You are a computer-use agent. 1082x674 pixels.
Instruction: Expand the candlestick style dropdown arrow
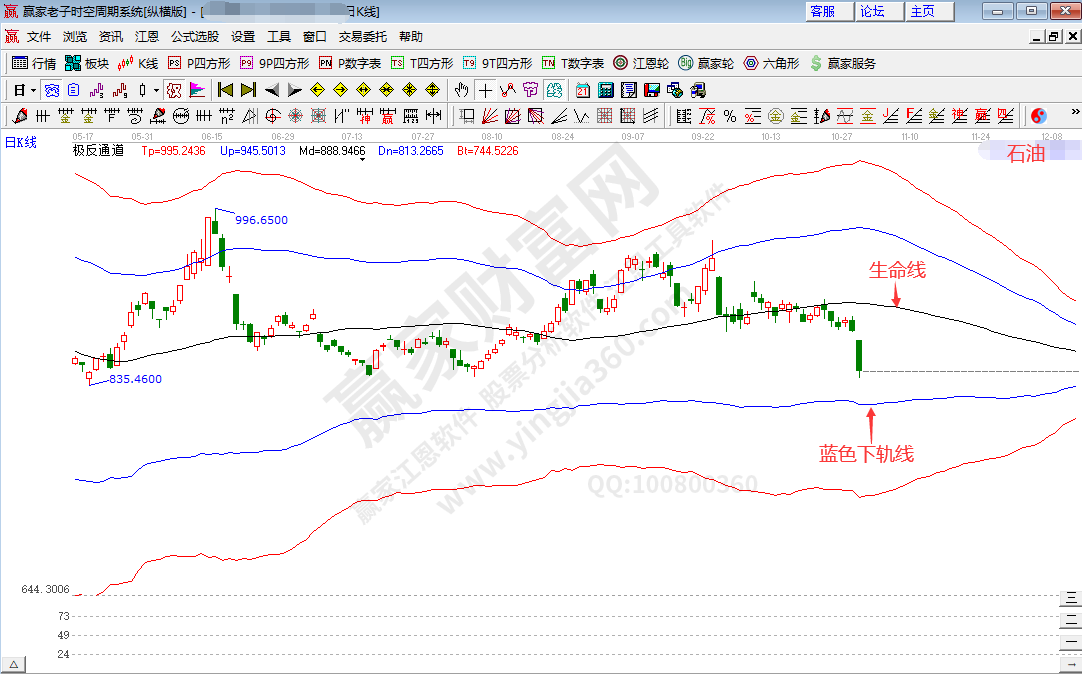pyautogui.click(x=156, y=90)
